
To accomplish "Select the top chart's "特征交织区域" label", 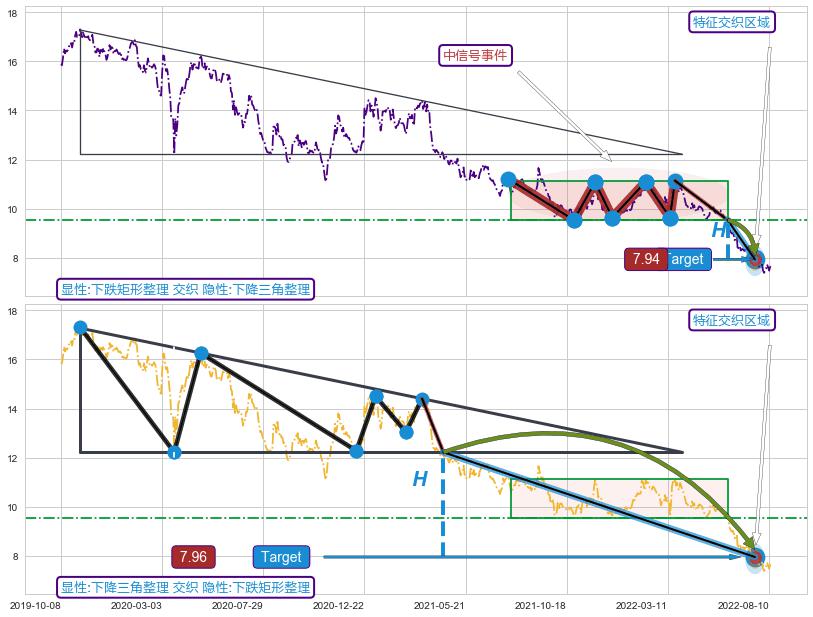I will coord(733,22).
